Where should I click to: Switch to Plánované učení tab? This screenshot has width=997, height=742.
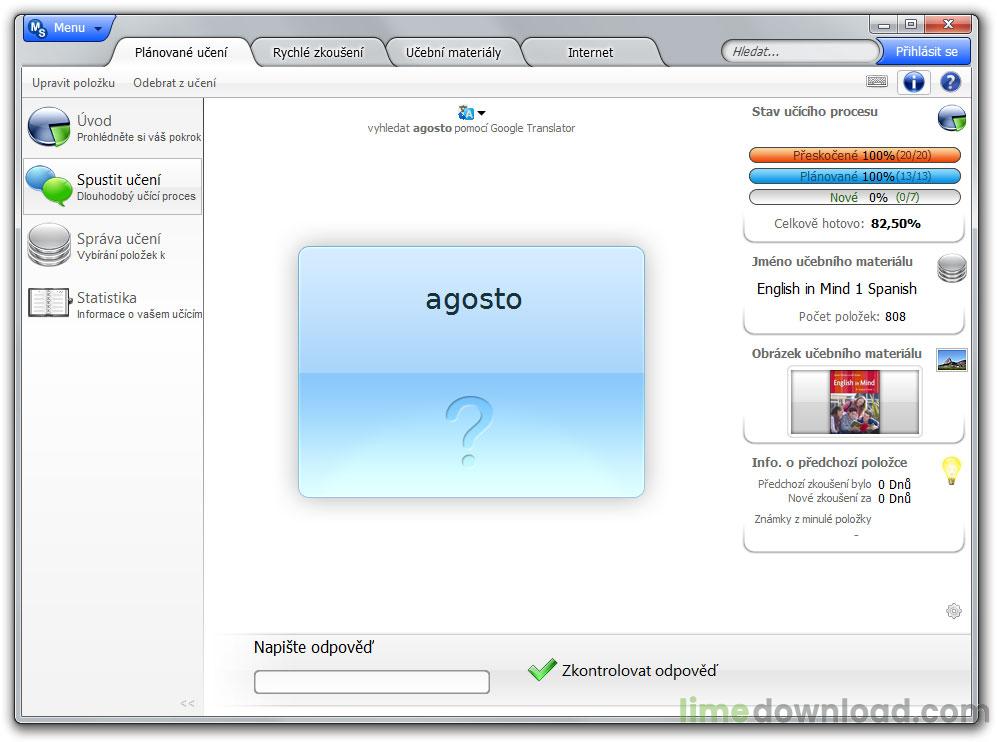pyautogui.click(x=181, y=52)
